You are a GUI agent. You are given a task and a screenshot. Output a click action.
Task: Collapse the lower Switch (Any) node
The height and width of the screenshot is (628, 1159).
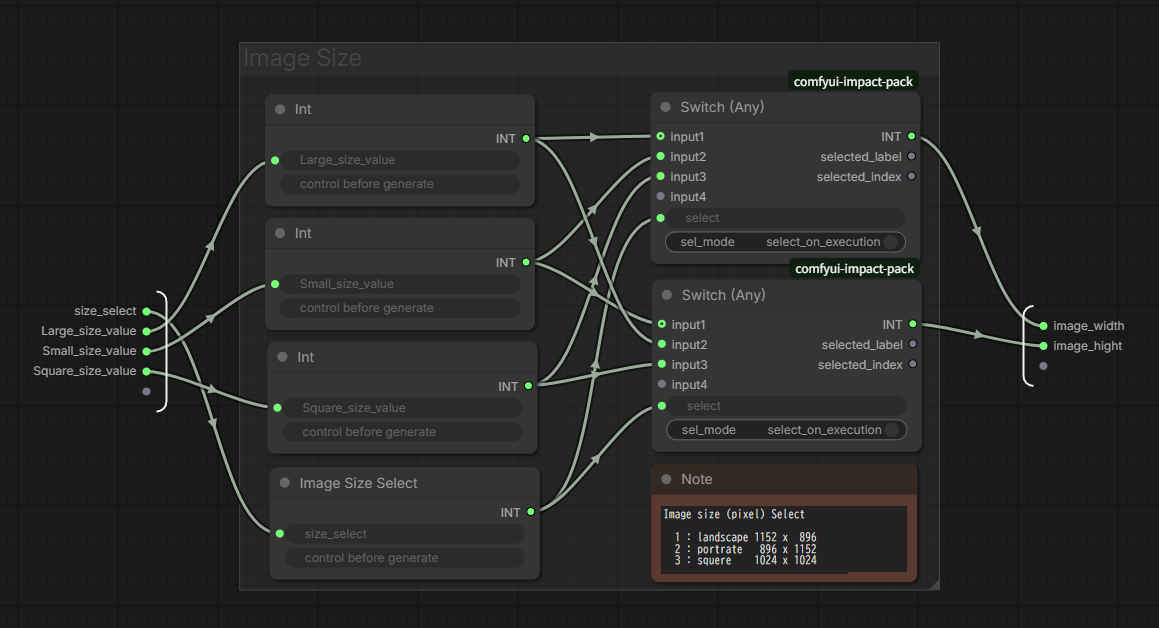click(667, 295)
